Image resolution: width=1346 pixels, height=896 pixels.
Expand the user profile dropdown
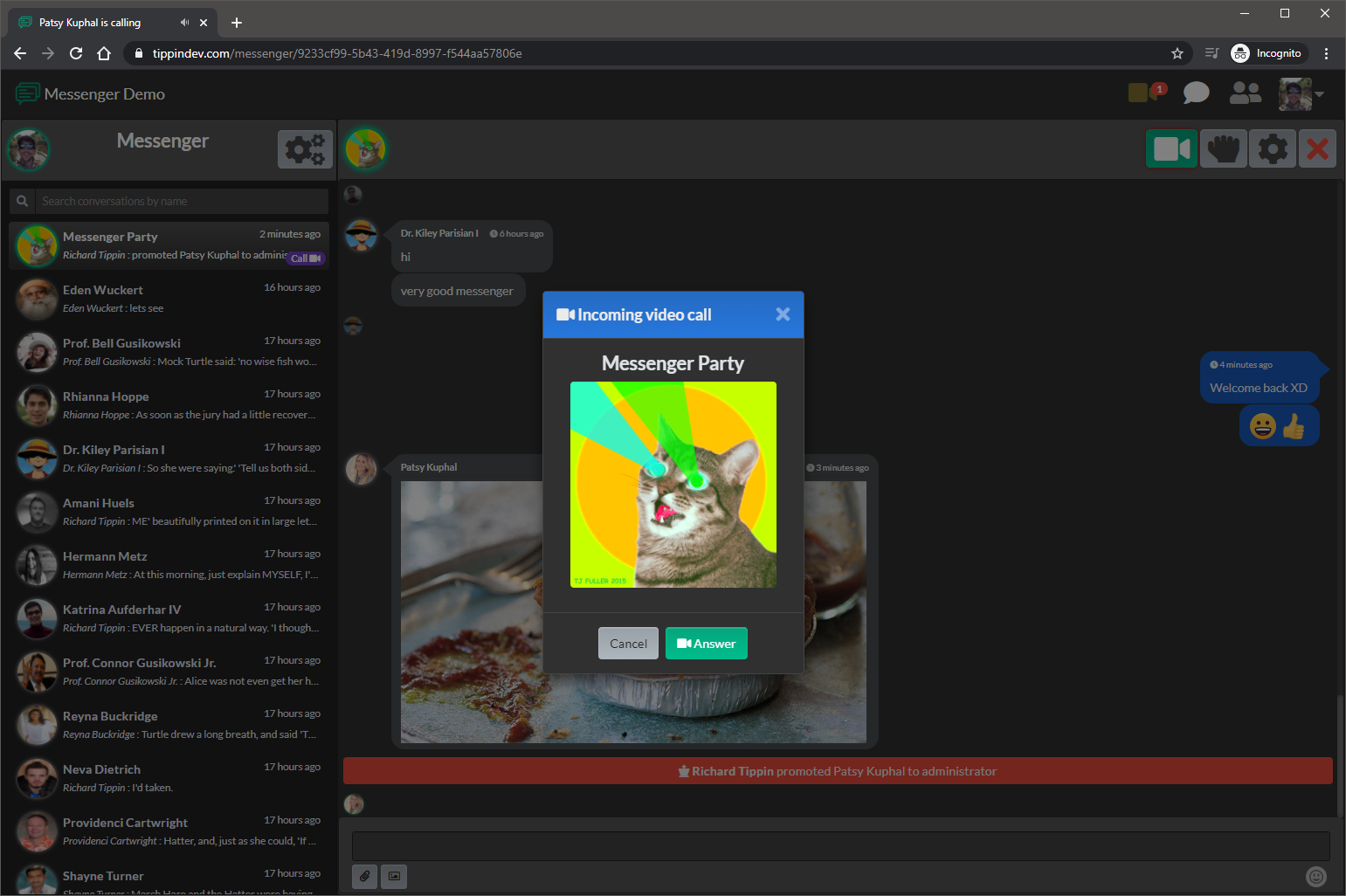pyautogui.click(x=1301, y=93)
